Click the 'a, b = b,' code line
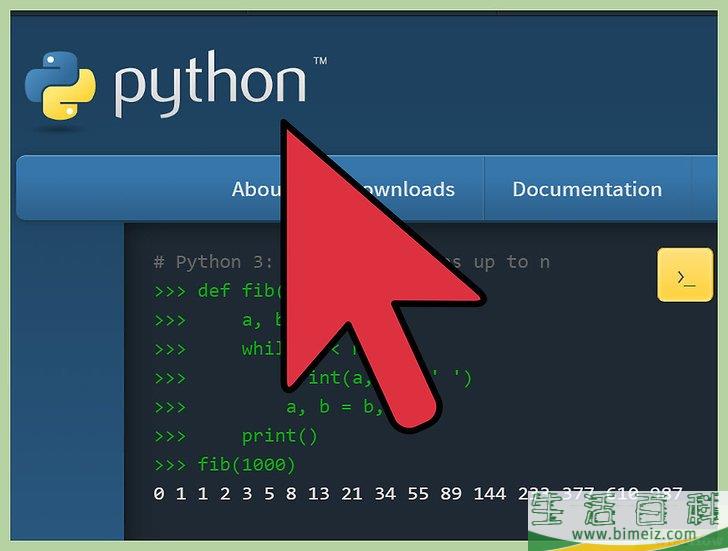Screen dimensions: 728x551 coord(269,407)
